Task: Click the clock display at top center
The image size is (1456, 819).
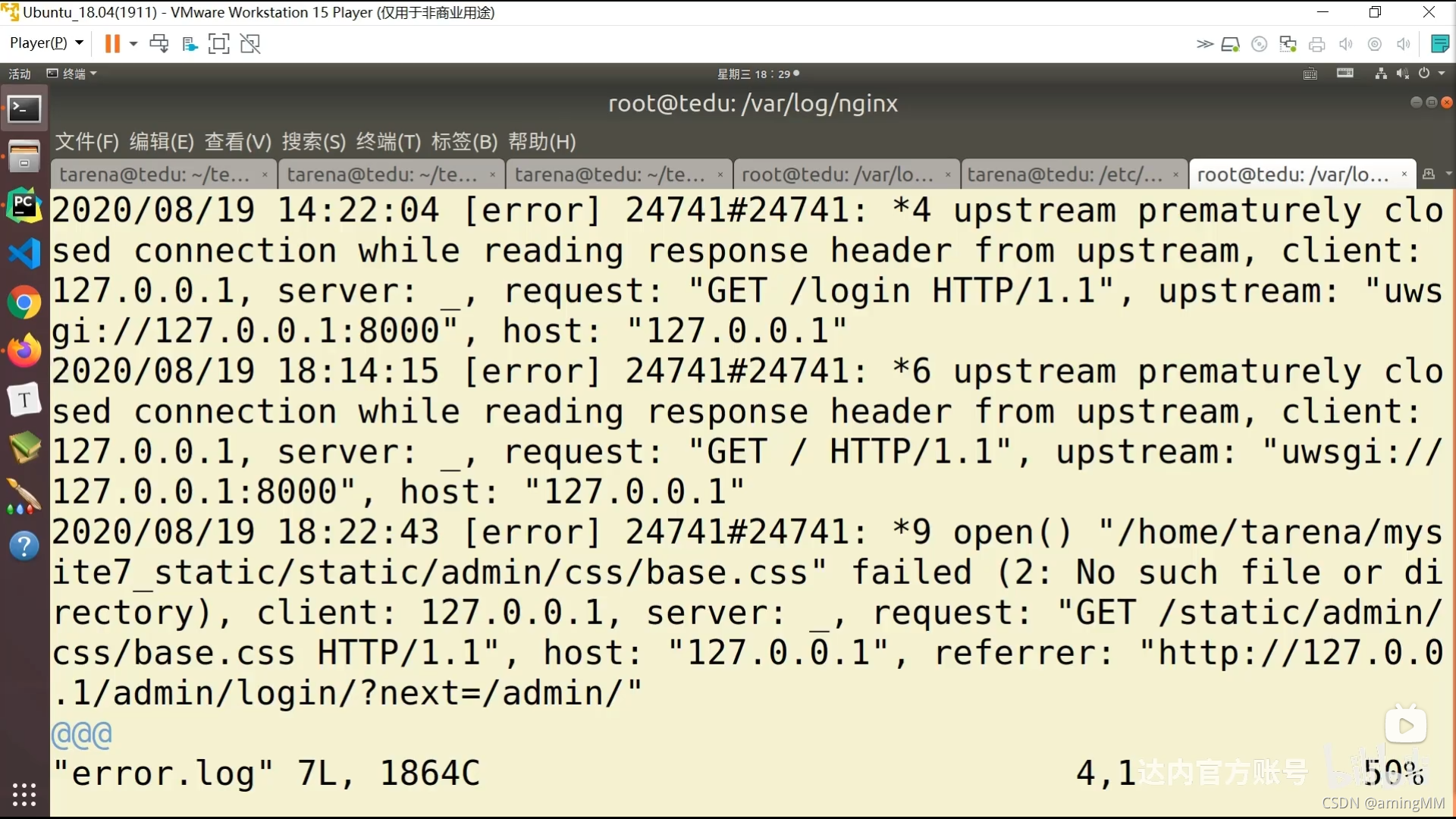Action: 755,74
